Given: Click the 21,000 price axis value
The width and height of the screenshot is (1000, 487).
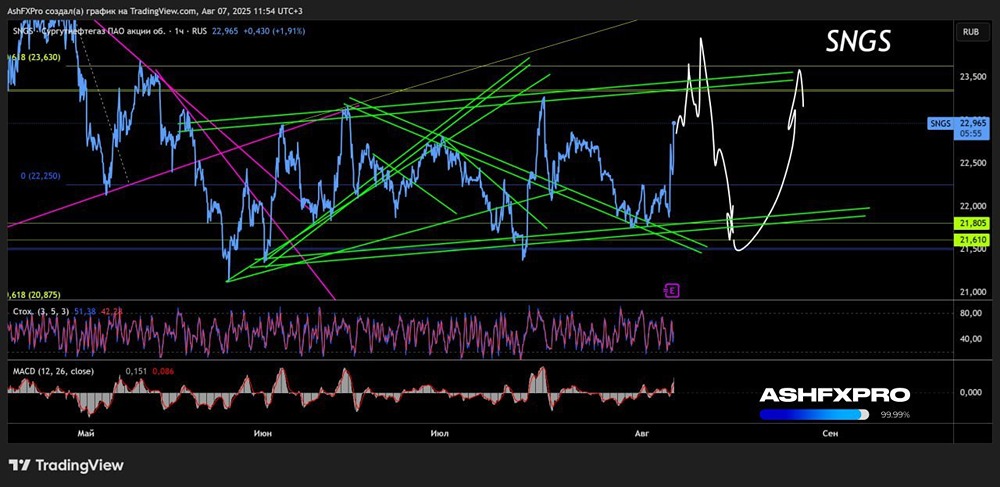Looking at the screenshot, I should tap(973, 293).
